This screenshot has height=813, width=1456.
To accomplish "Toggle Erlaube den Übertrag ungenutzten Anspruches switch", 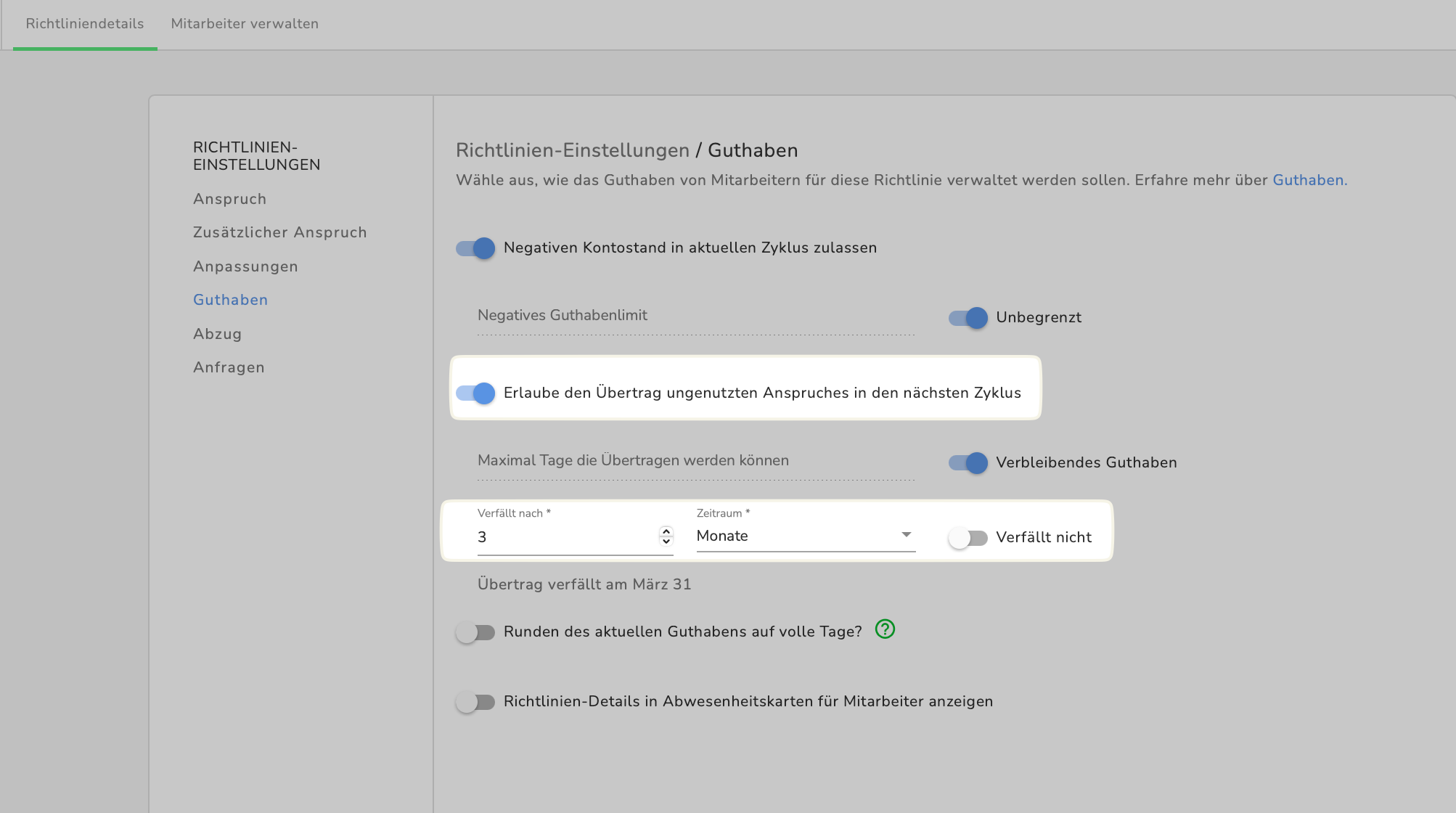I will (475, 393).
